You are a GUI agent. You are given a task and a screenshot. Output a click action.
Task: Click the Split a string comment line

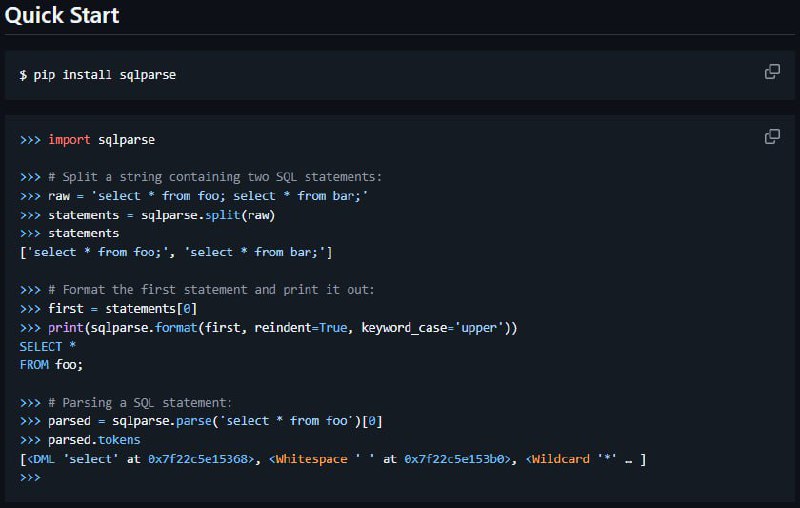pyautogui.click(x=201, y=177)
